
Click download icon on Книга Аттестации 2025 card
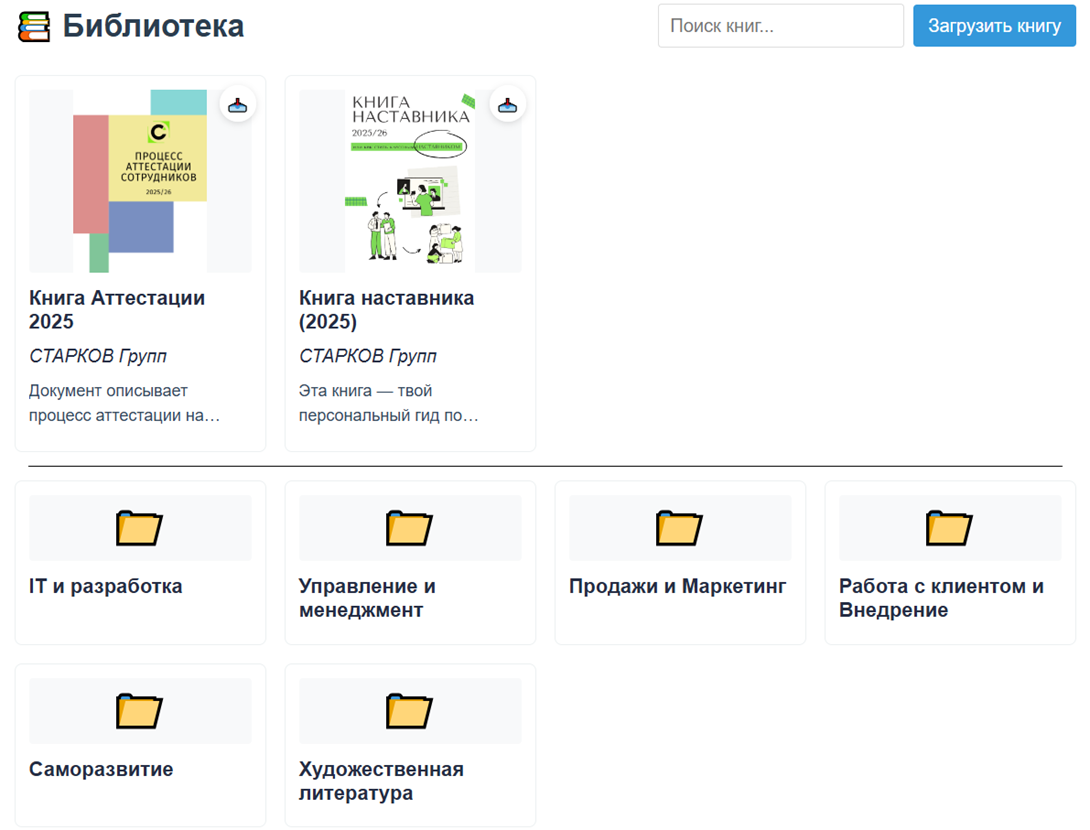pyautogui.click(x=238, y=104)
